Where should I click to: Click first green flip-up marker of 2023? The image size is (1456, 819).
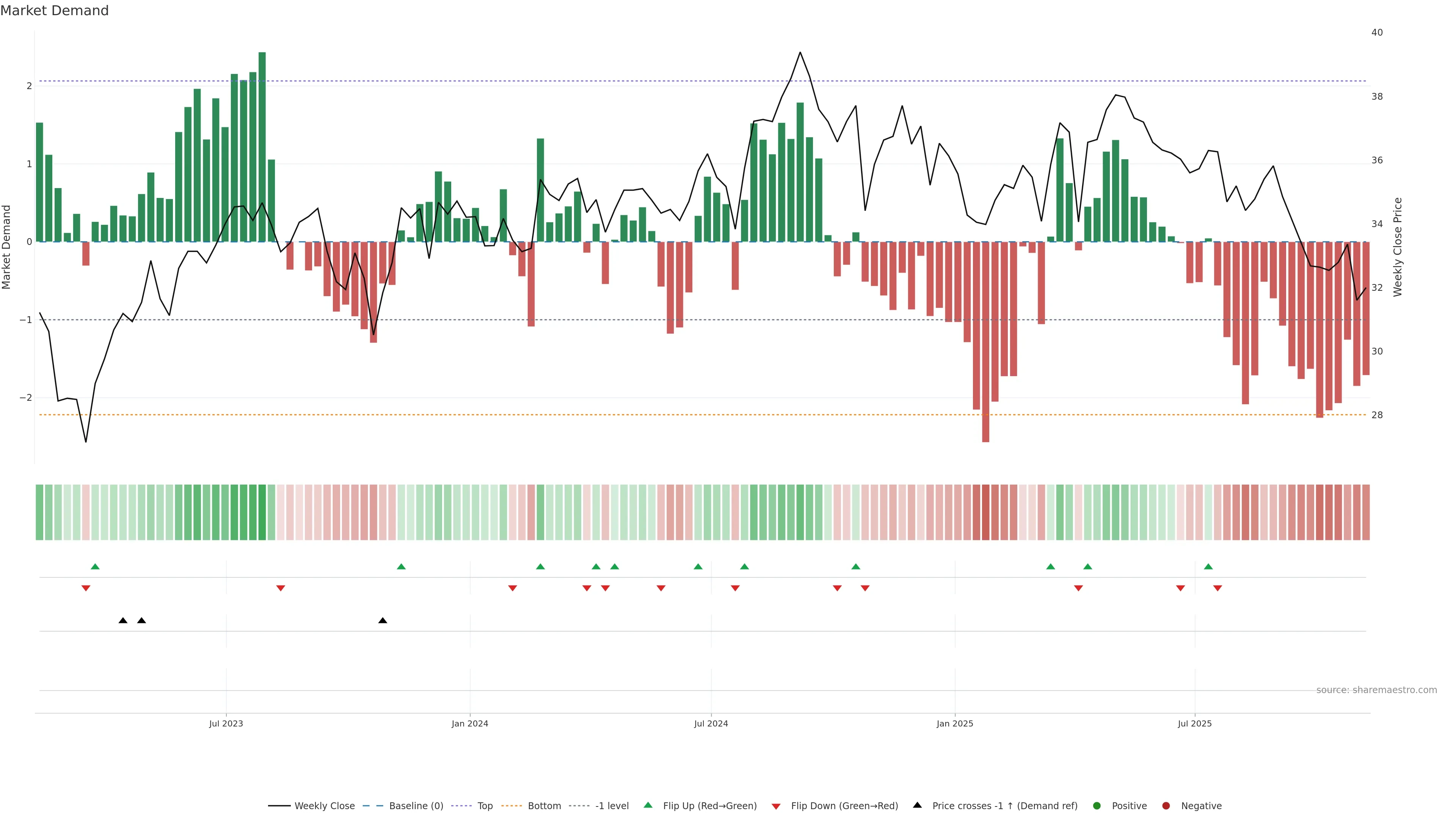click(95, 567)
